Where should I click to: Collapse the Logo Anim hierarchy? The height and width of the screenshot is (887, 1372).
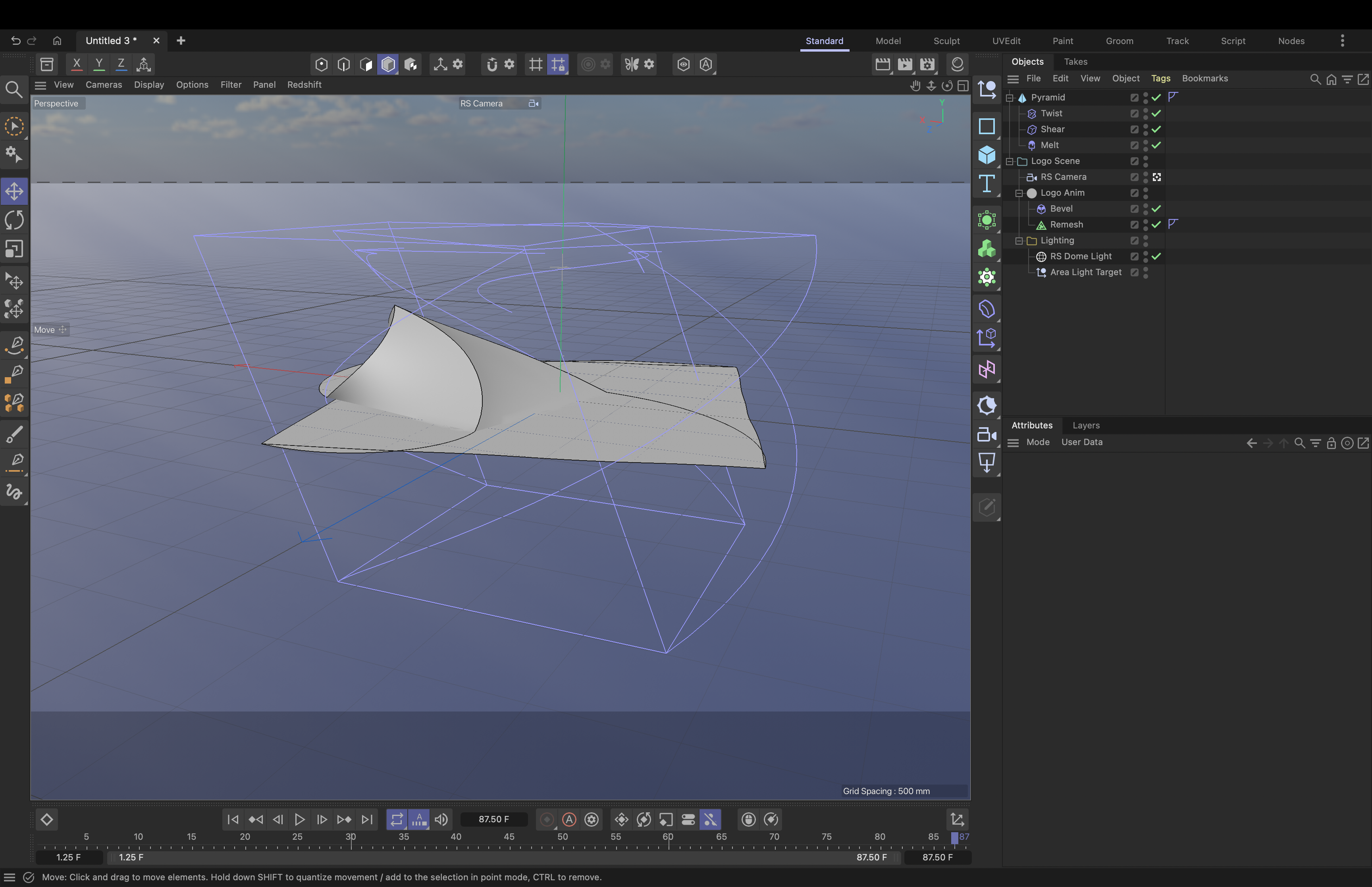[1019, 193]
